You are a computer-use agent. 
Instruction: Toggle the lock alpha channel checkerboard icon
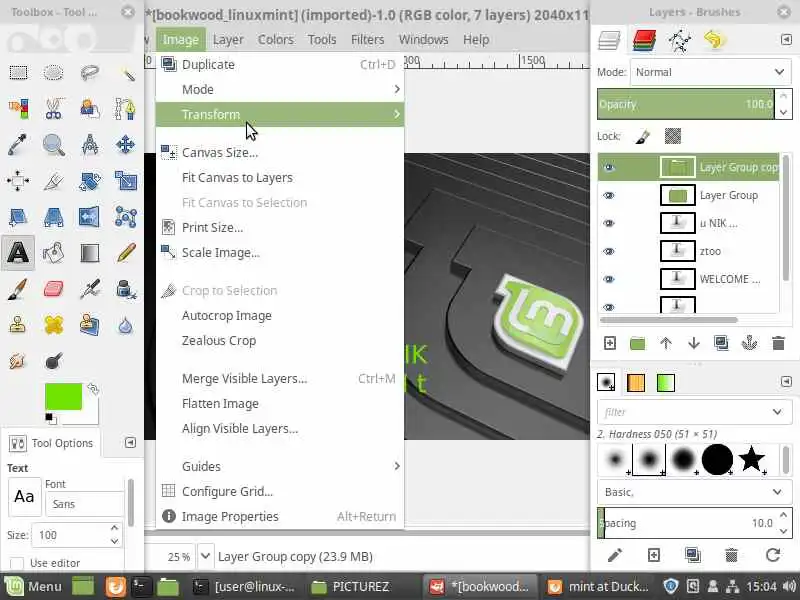(x=673, y=136)
